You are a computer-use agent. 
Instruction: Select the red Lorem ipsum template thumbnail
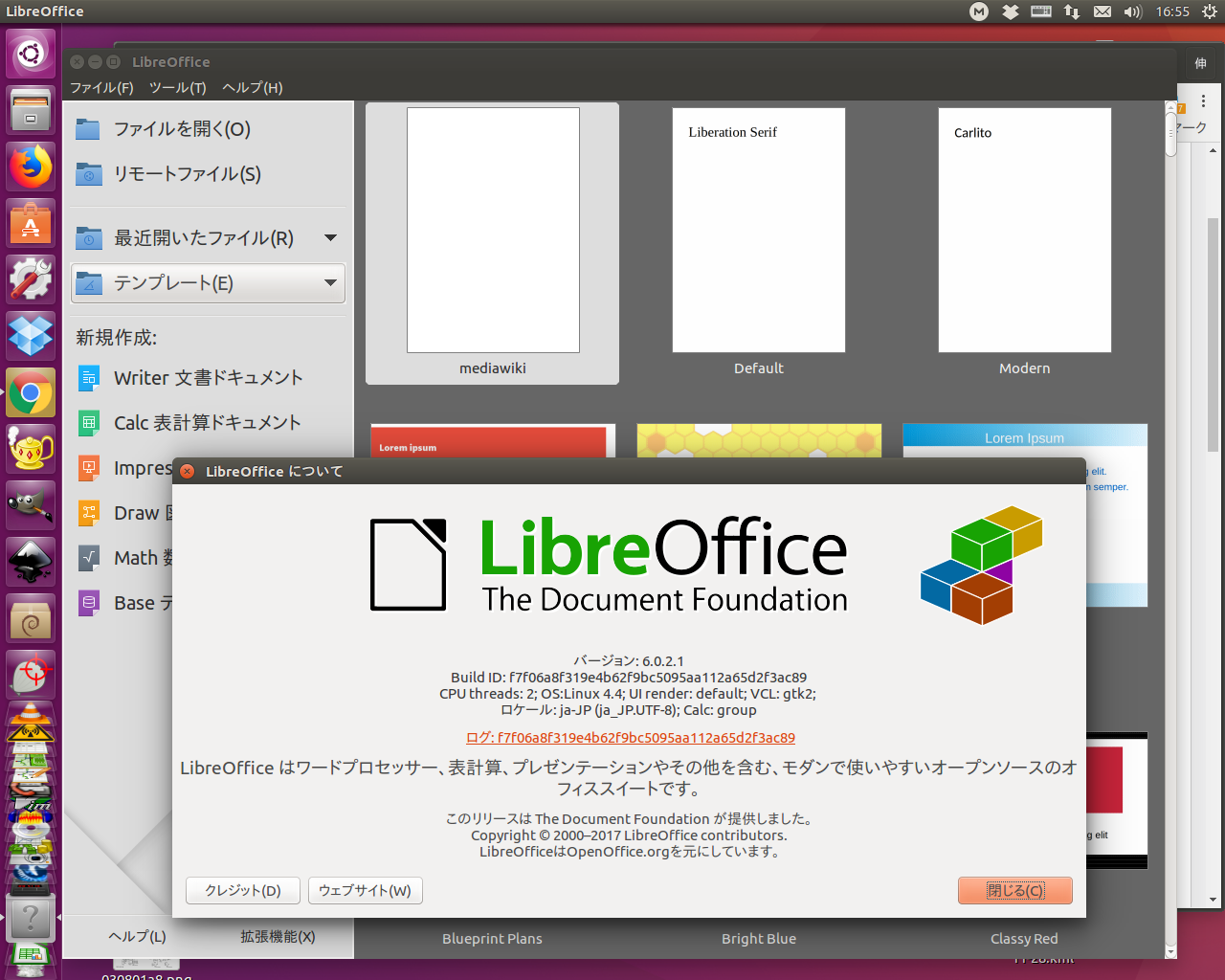tap(493, 441)
